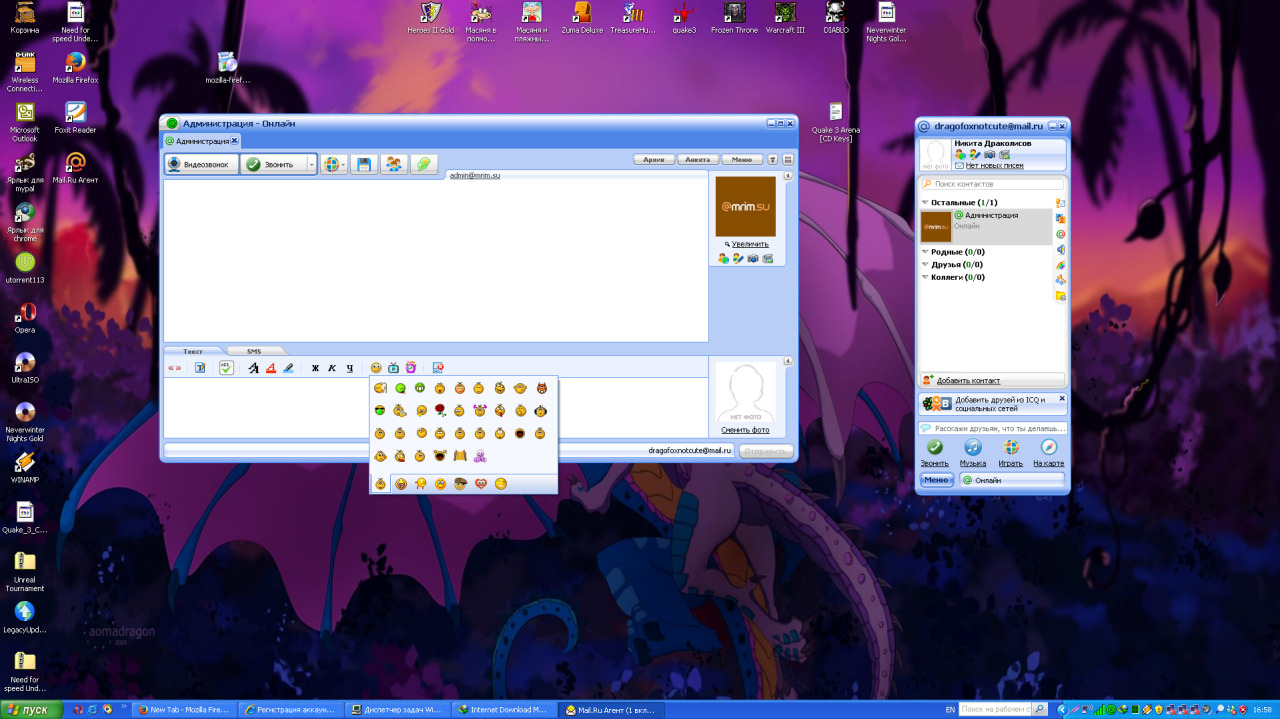Open the dropdown arrow next to Звонить
1280x719 pixels.
click(311, 165)
